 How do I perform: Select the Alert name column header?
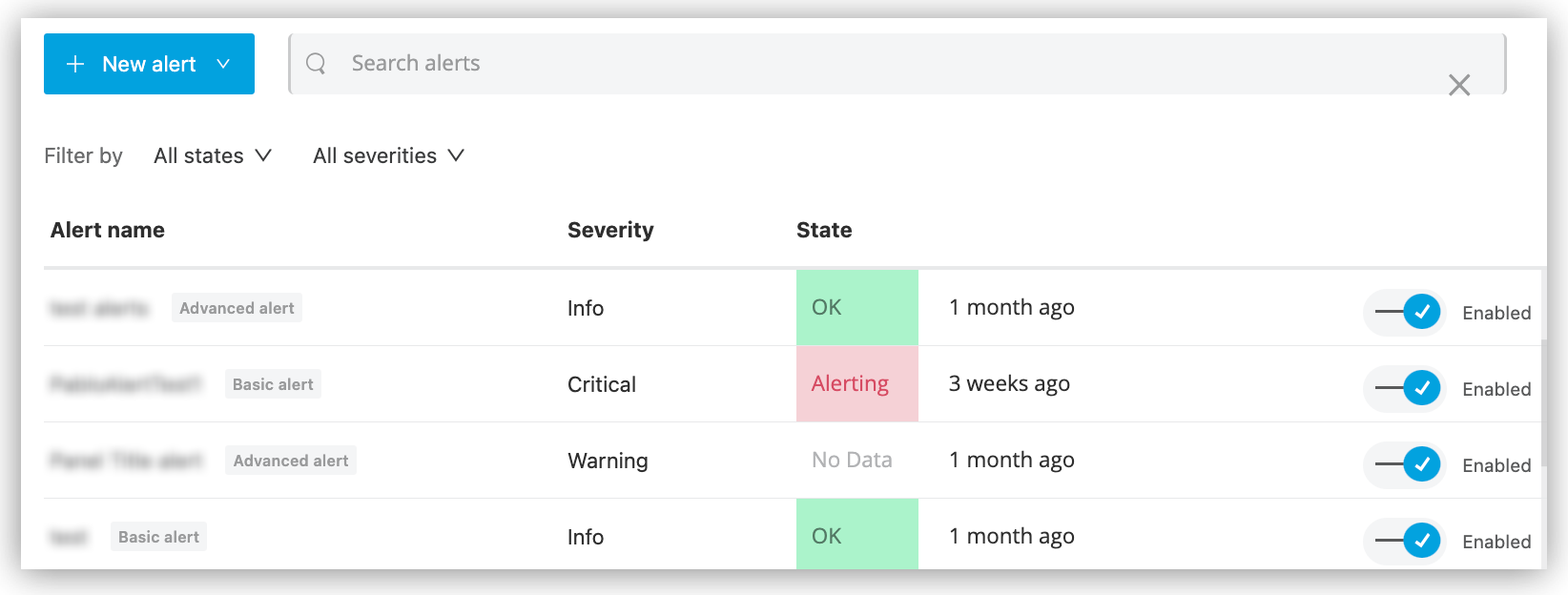coord(107,230)
